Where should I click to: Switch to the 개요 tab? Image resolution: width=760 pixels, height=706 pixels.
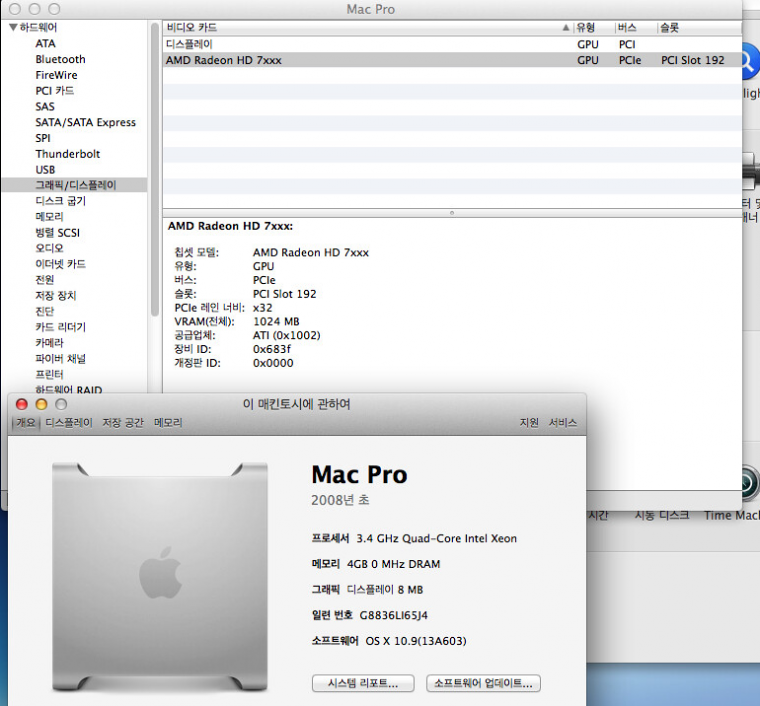tap(26, 423)
